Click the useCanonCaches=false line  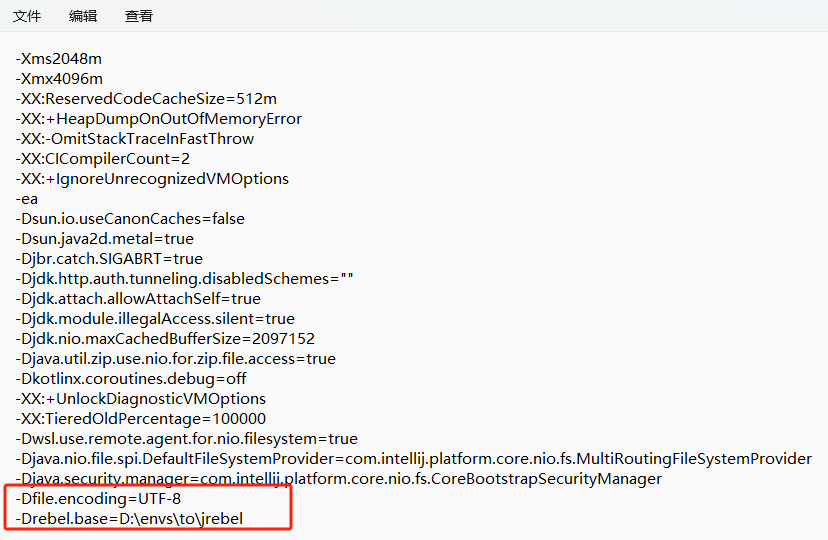click(x=129, y=219)
